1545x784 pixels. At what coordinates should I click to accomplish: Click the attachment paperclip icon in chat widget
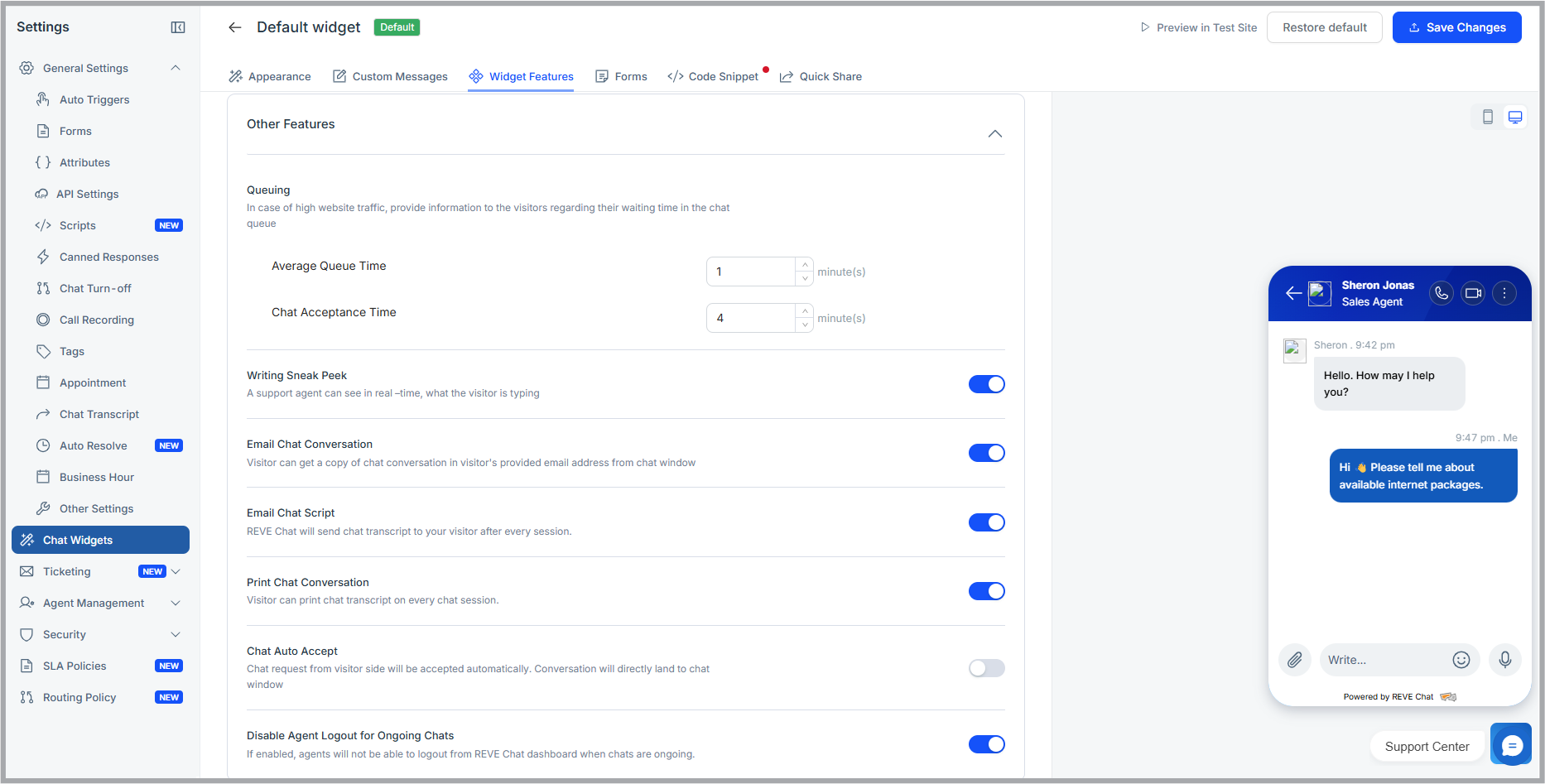[1295, 660]
